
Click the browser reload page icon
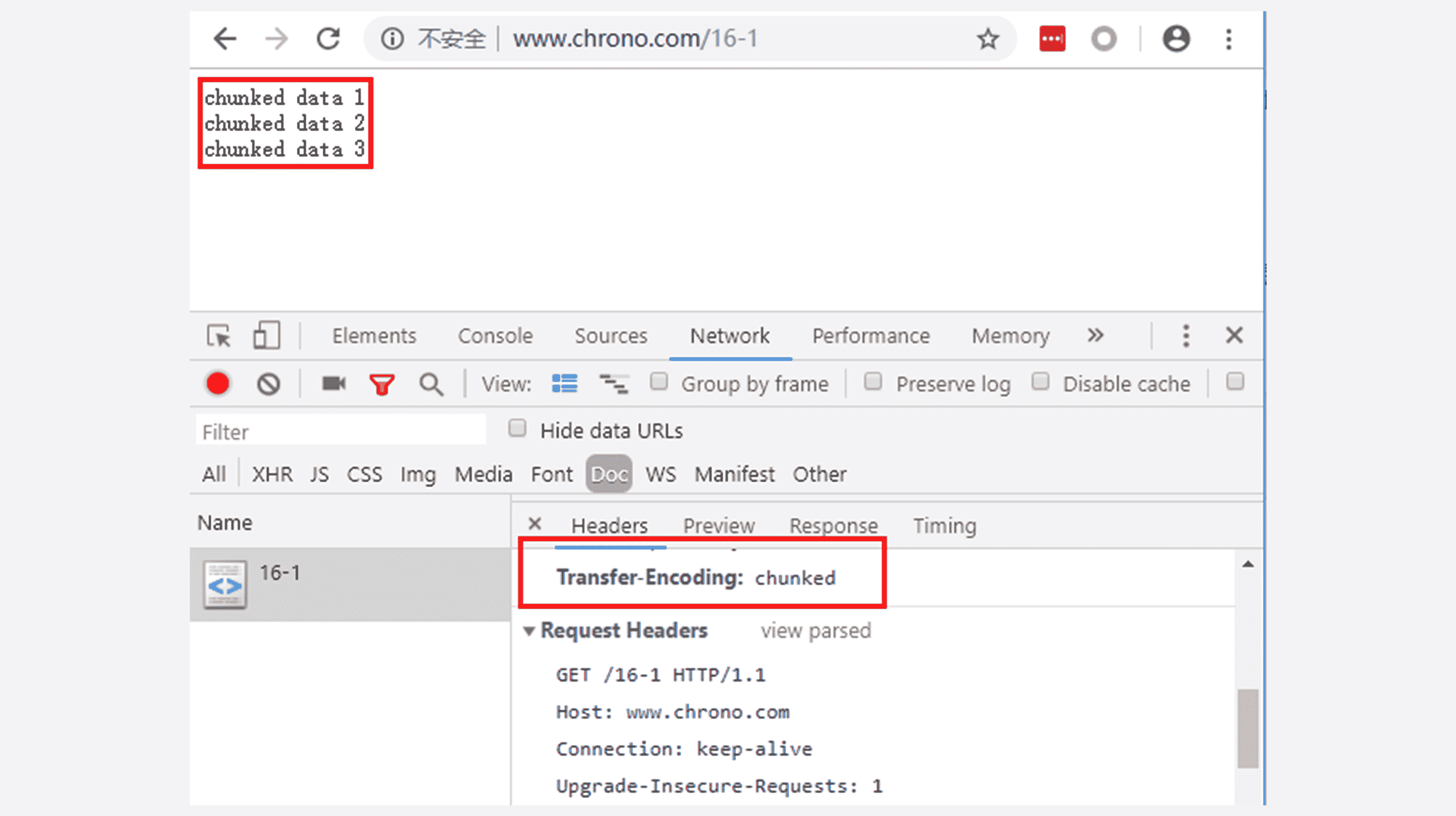pos(327,39)
